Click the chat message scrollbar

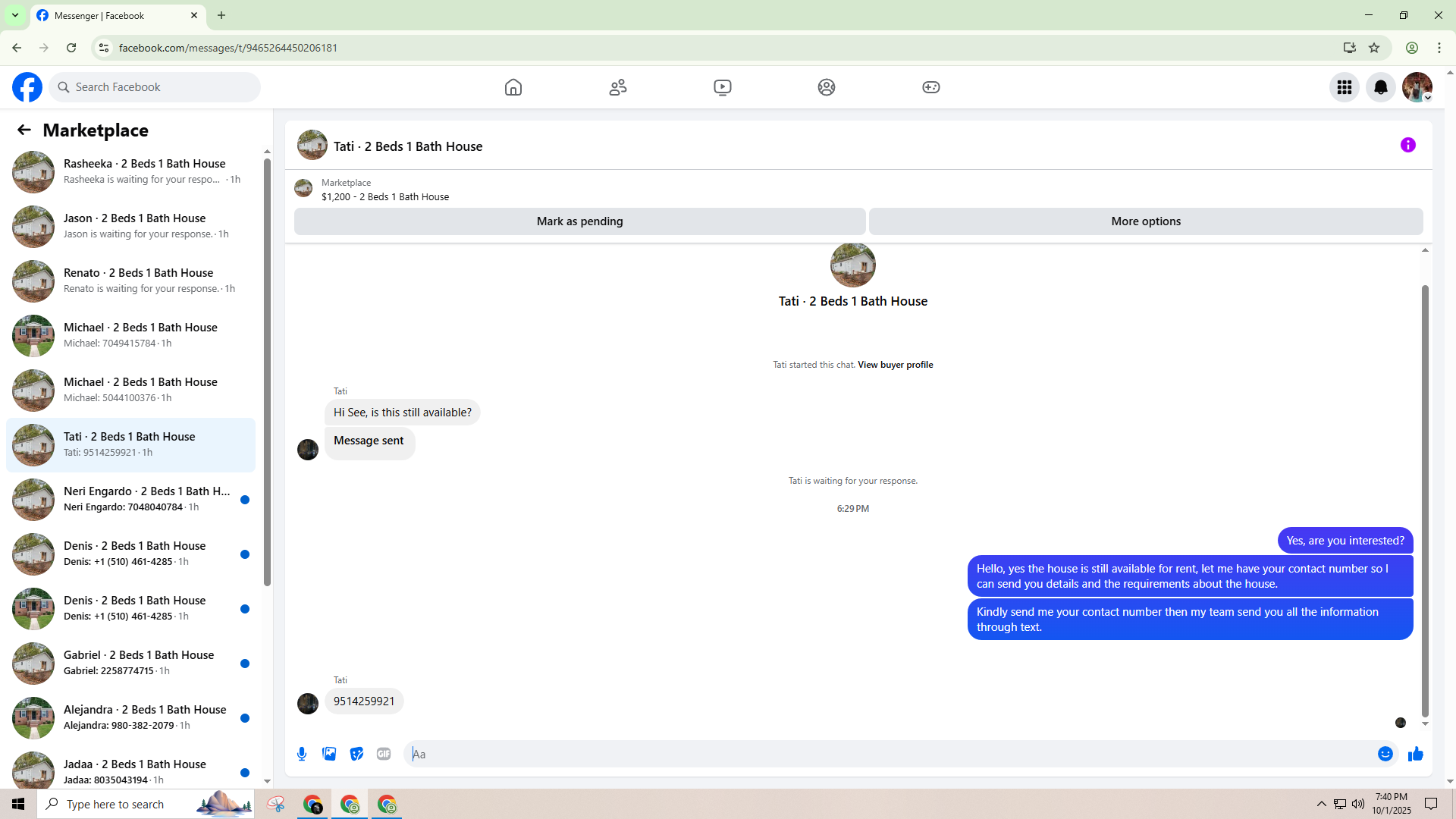(x=1425, y=500)
